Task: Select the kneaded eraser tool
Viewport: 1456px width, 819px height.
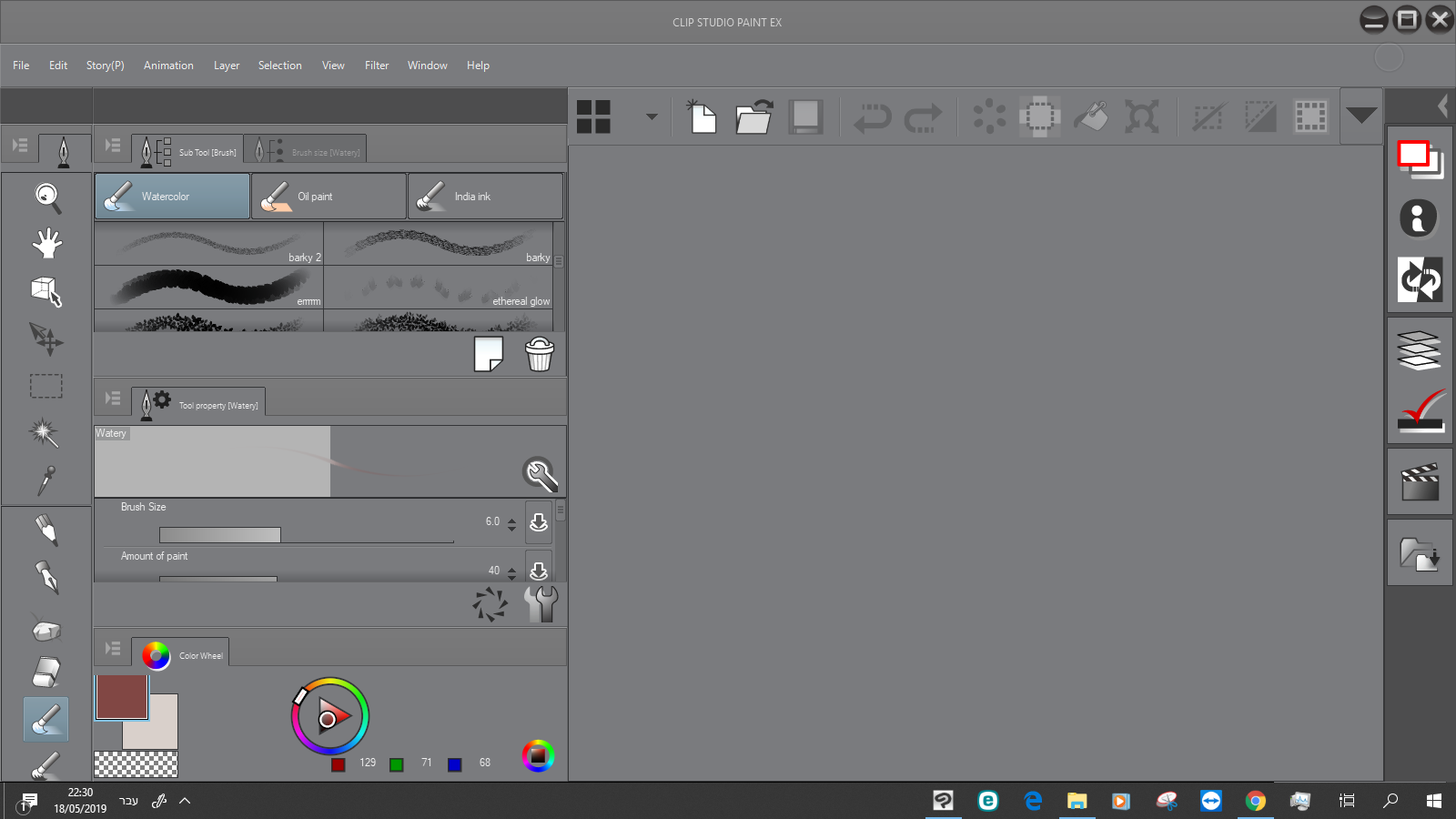Action: [x=45, y=628]
